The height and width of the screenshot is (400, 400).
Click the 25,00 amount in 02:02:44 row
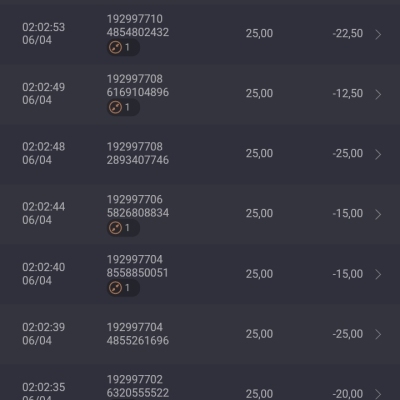click(x=259, y=213)
